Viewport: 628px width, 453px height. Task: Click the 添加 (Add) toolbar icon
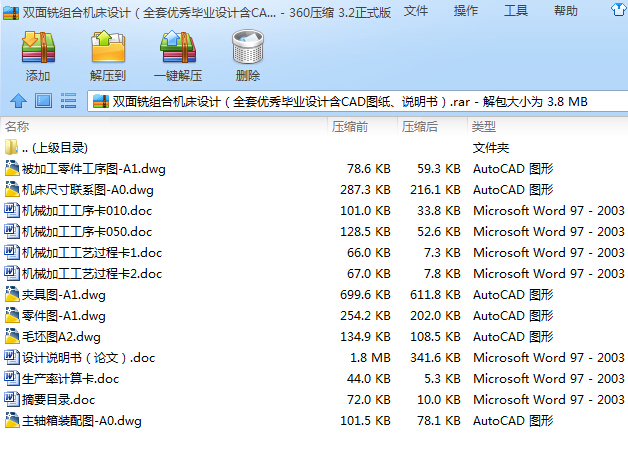point(38,48)
